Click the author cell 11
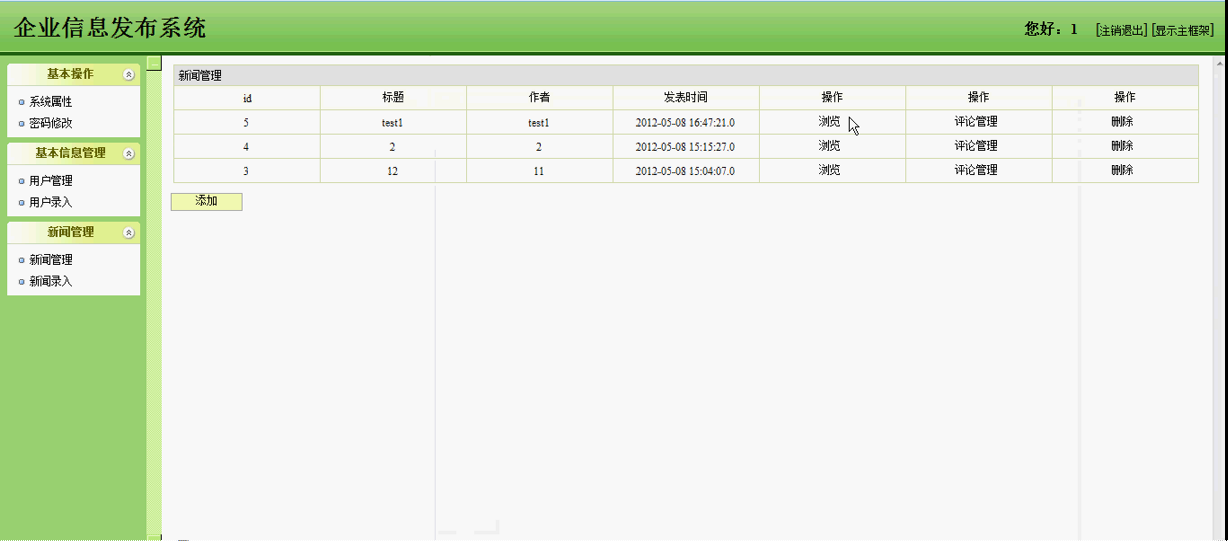This screenshot has width=1228, height=541. pyautogui.click(x=539, y=171)
